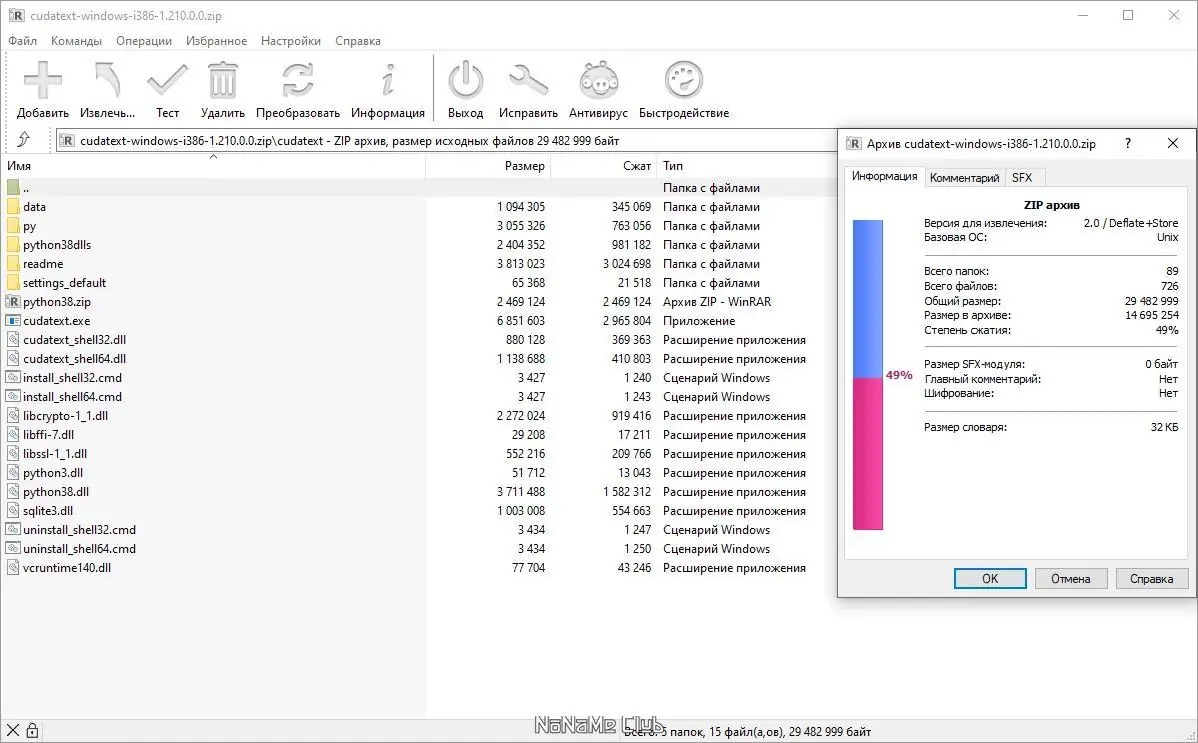The height and width of the screenshot is (743, 1198).
Task: Click packed value 3 024 698
Action: (627, 264)
